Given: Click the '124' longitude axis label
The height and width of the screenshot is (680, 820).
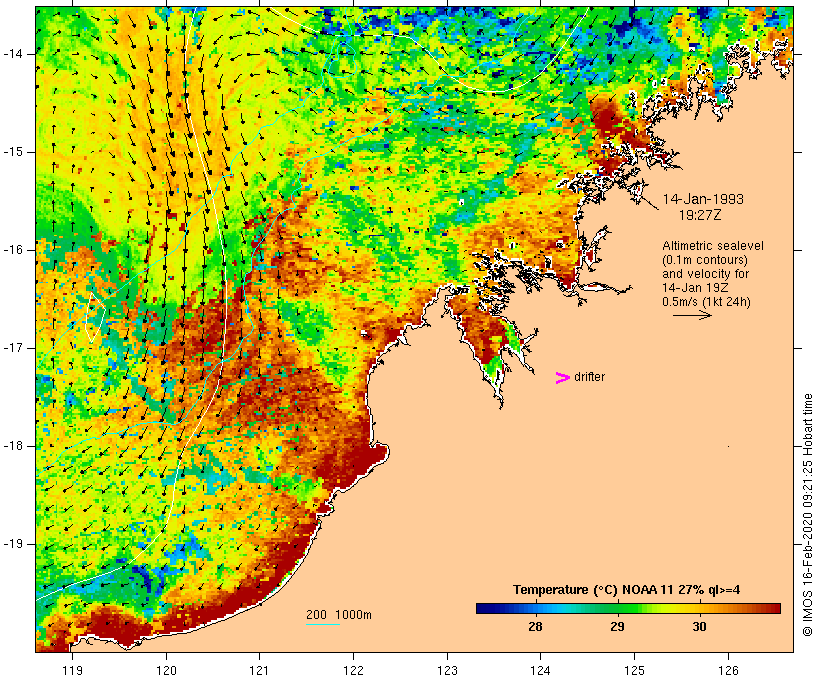Looking at the screenshot, I should click(x=541, y=670).
